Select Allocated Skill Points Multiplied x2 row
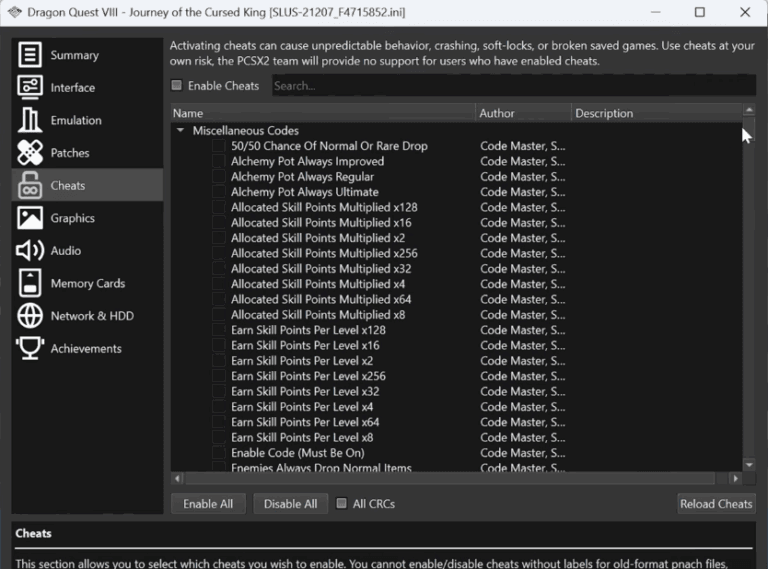768x569 pixels. [x=456, y=238]
